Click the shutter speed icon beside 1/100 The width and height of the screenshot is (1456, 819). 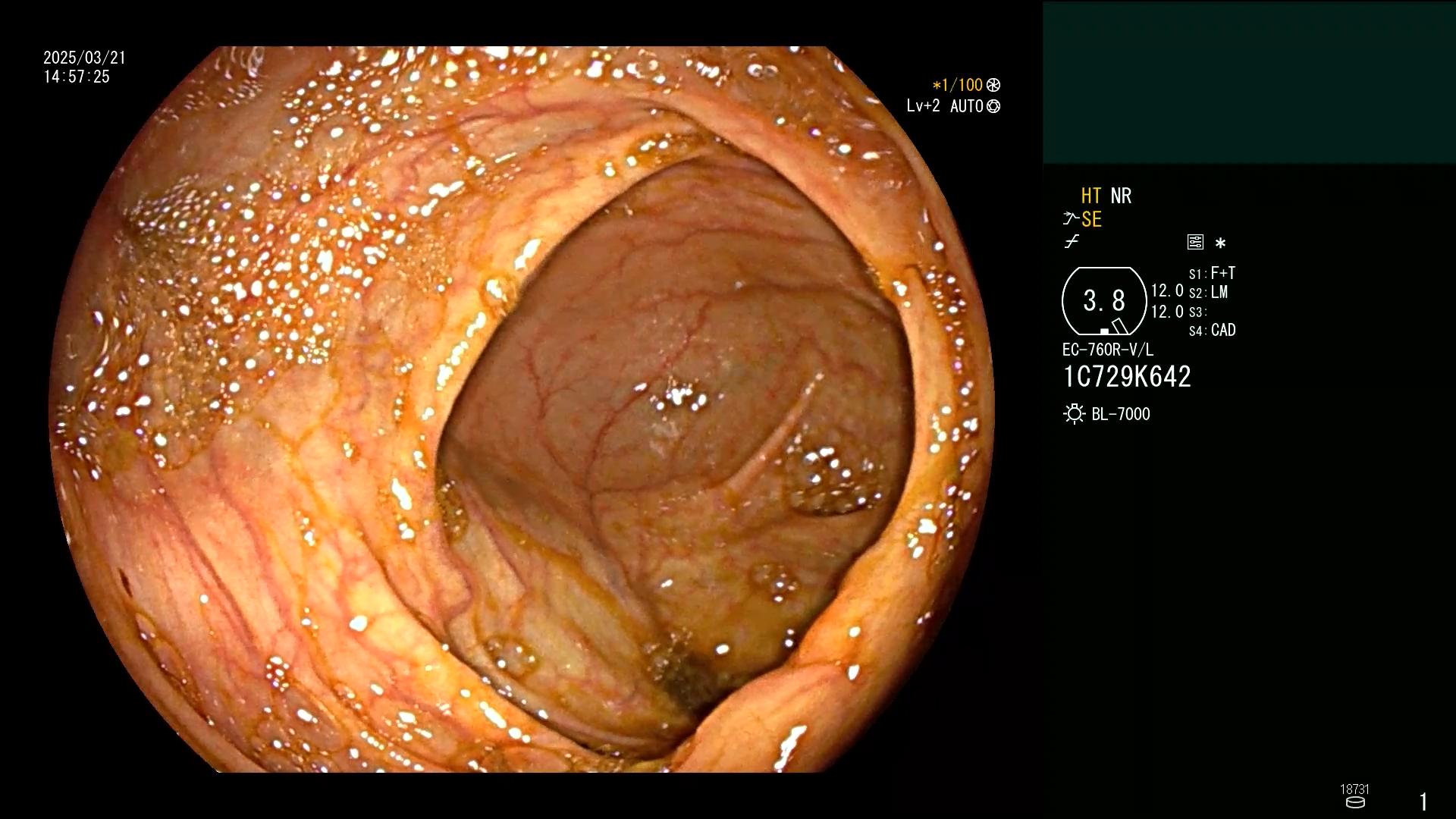pos(993,85)
